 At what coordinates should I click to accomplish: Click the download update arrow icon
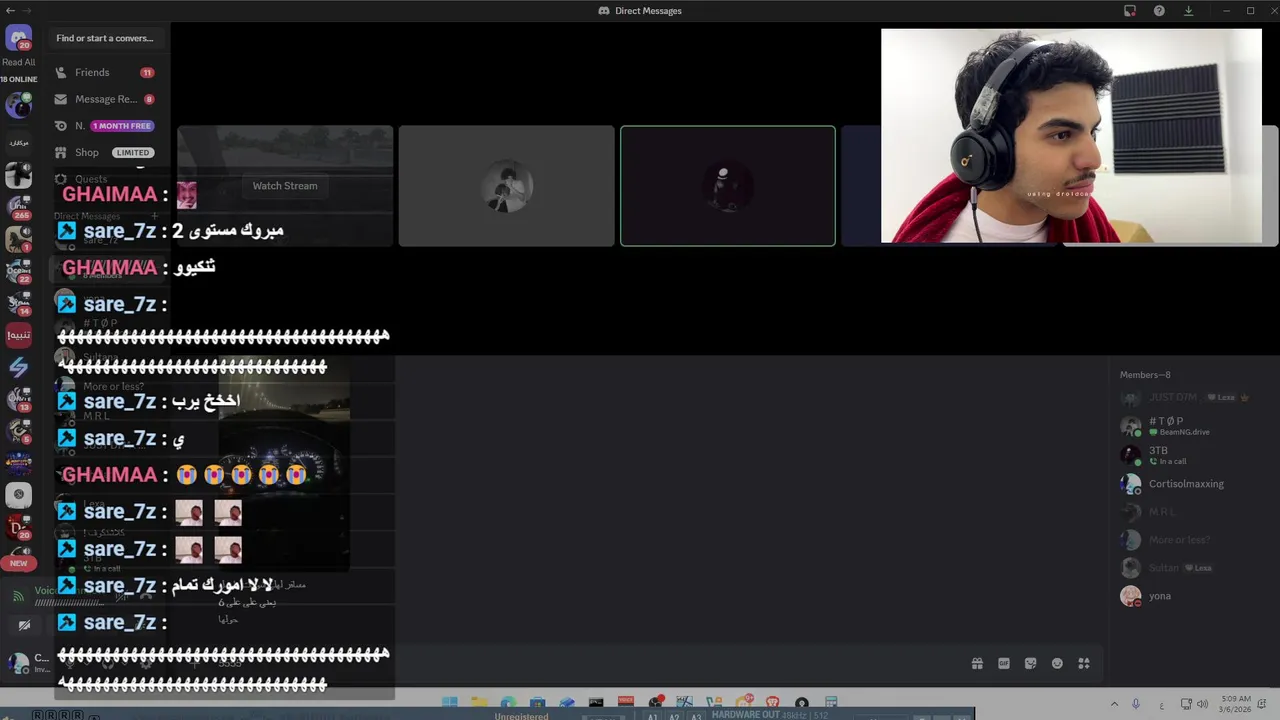[x=1188, y=11]
